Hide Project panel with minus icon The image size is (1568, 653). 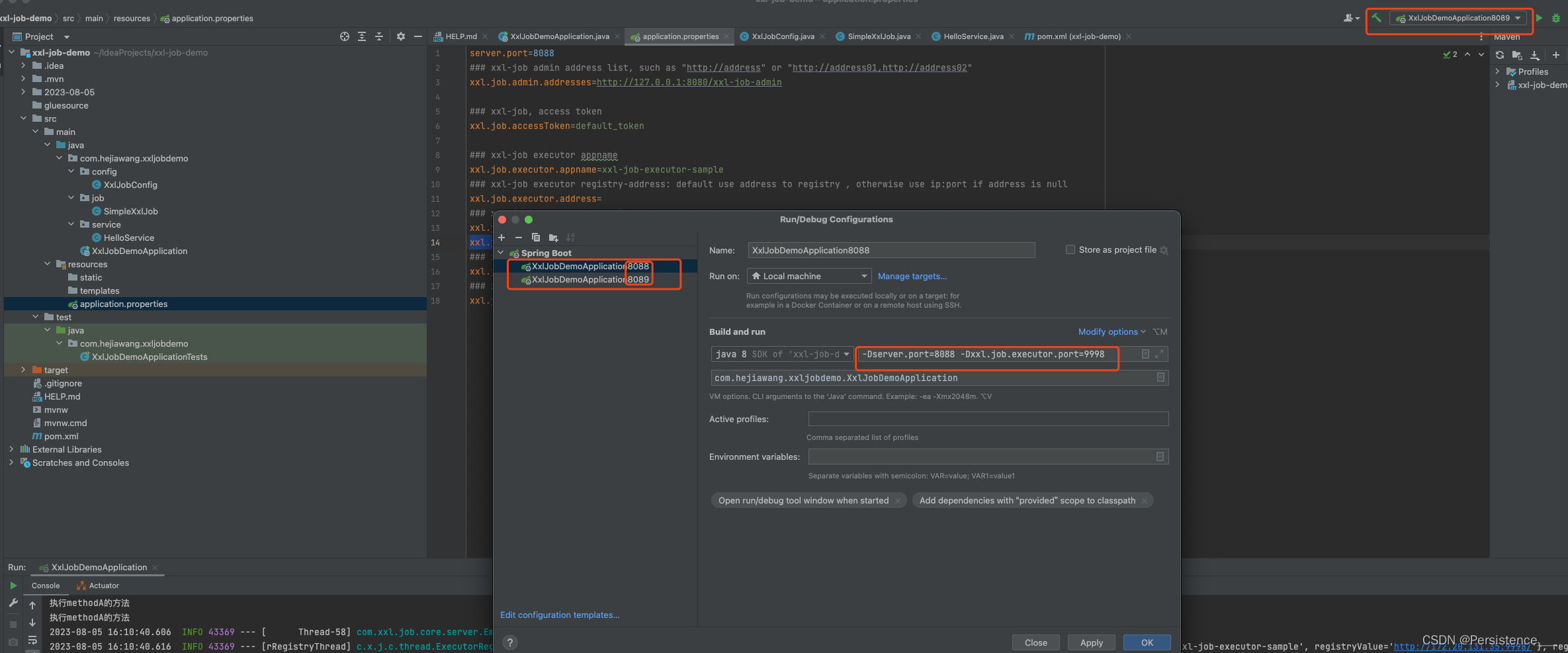click(418, 36)
